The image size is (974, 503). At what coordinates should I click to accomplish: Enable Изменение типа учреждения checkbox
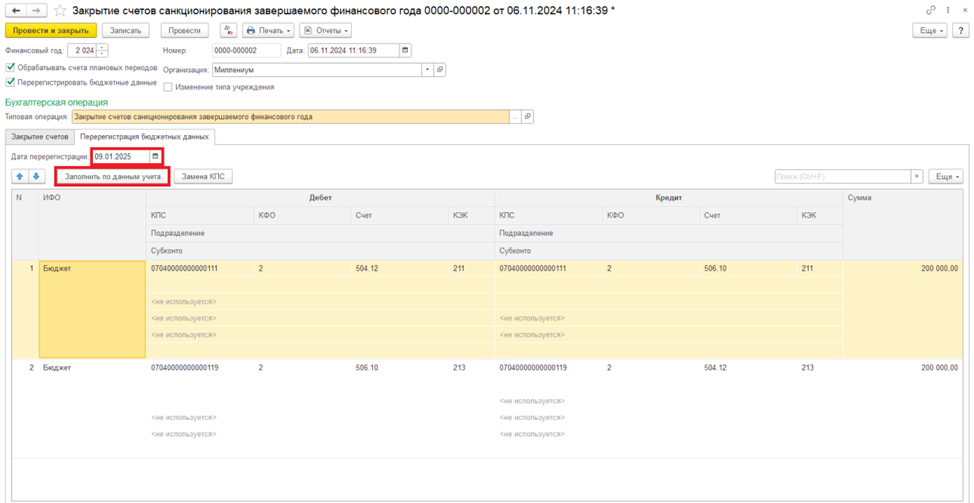point(168,88)
